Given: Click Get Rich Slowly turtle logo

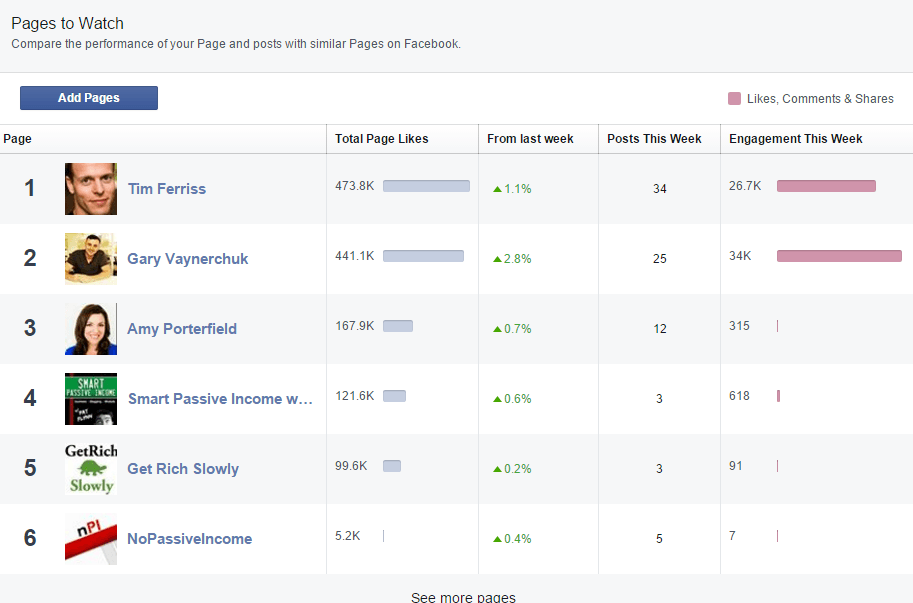Looking at the screenshot, I should pos(91,469).
